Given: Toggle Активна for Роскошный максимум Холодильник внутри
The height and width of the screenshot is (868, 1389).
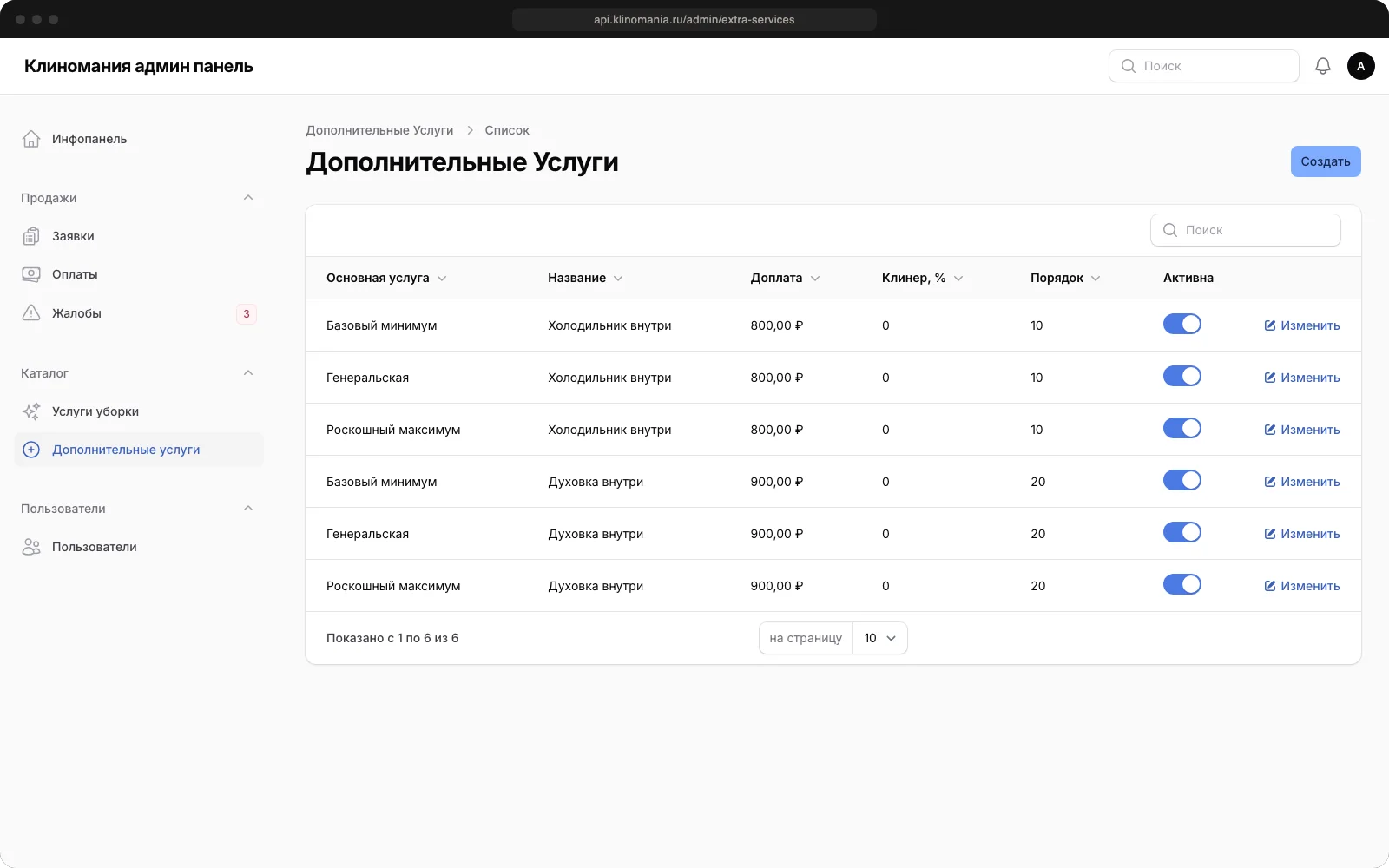Looking at the screenshot, I should (x=1182, y=428).
